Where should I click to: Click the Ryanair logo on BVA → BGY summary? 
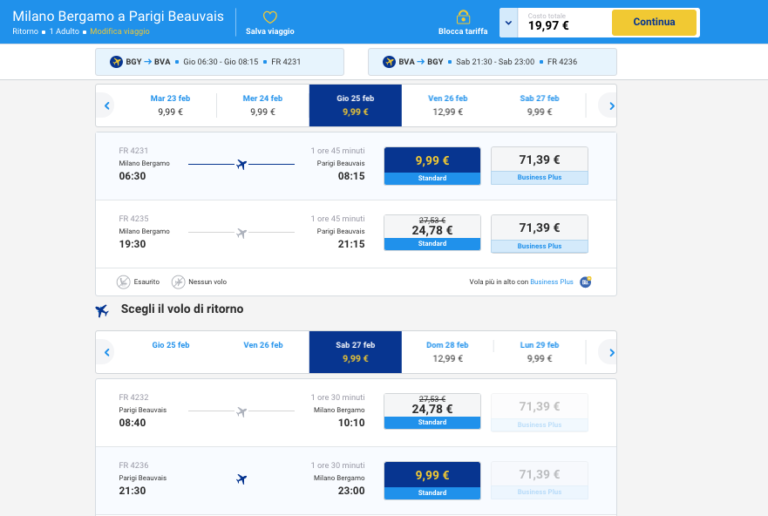[x=389, y=62]
